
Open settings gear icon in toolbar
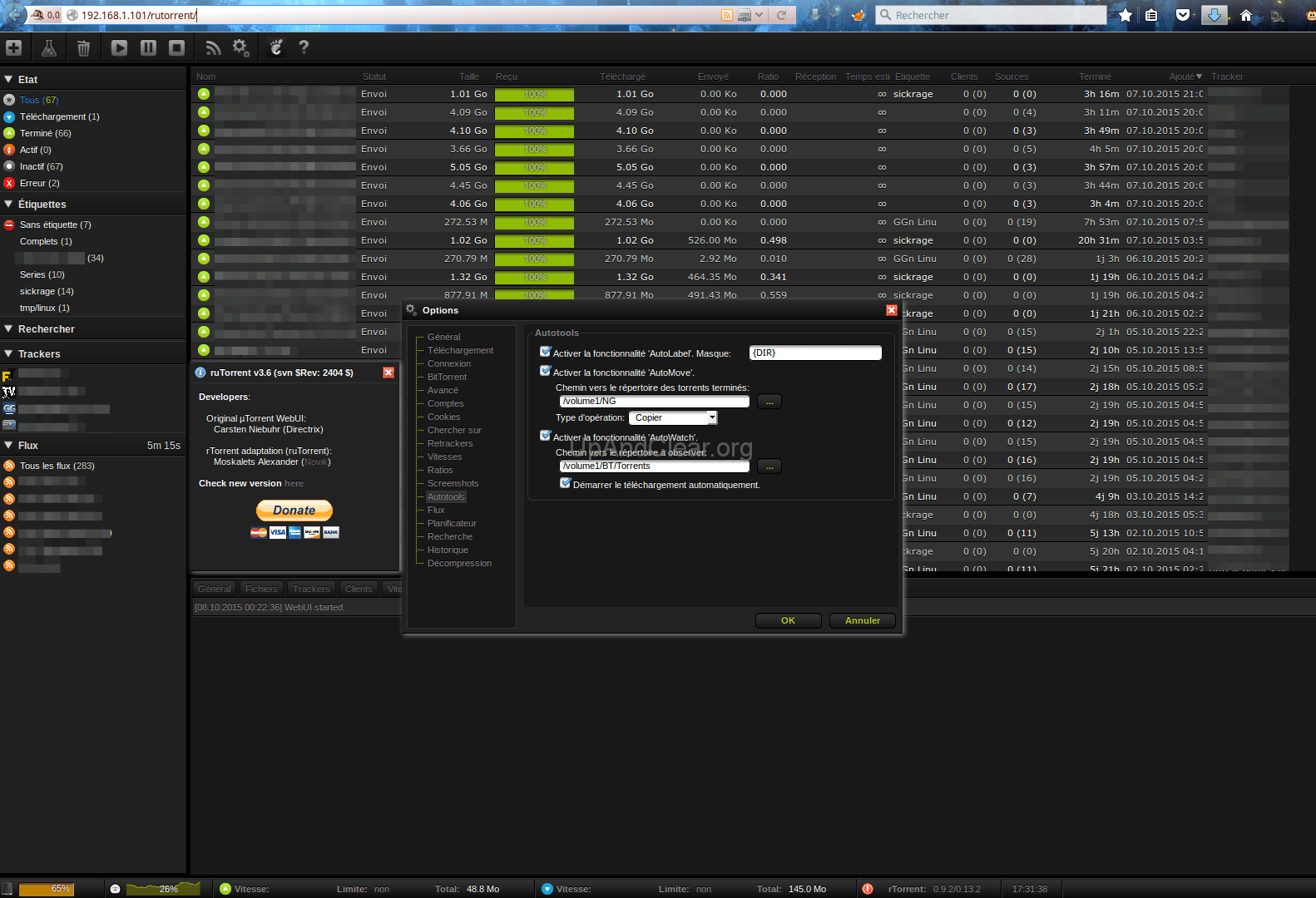pyautogui.click(x=241, y=48)
